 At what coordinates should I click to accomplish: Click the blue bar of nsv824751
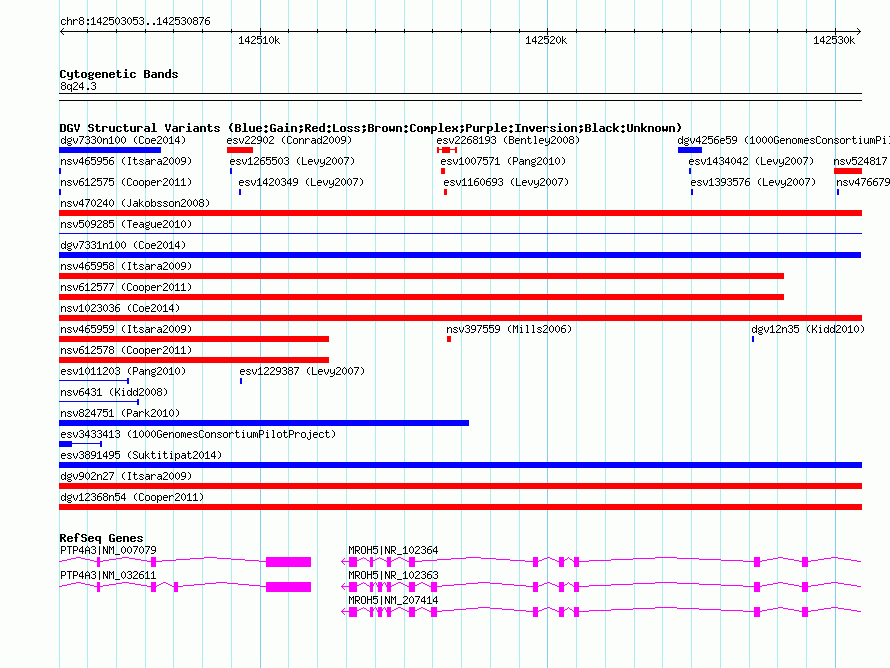tap(264, 423)
